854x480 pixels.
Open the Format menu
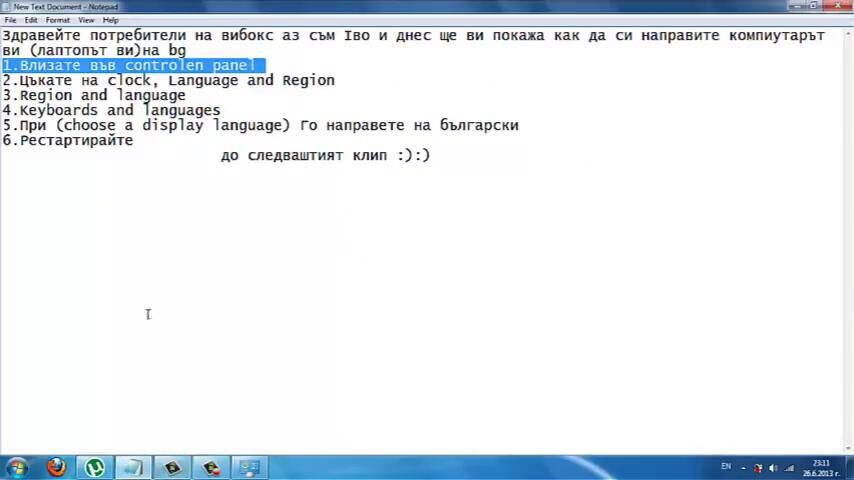point(57,20)
